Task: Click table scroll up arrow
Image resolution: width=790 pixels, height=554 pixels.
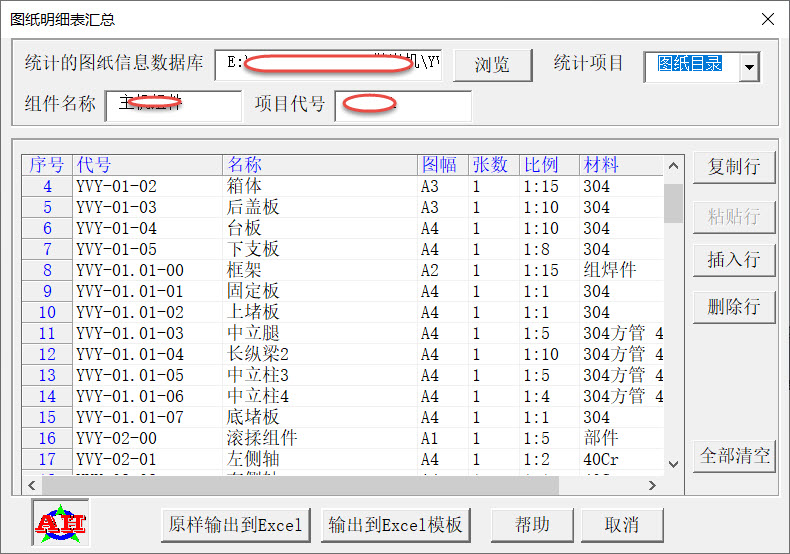Action: [x=673, y=166]
